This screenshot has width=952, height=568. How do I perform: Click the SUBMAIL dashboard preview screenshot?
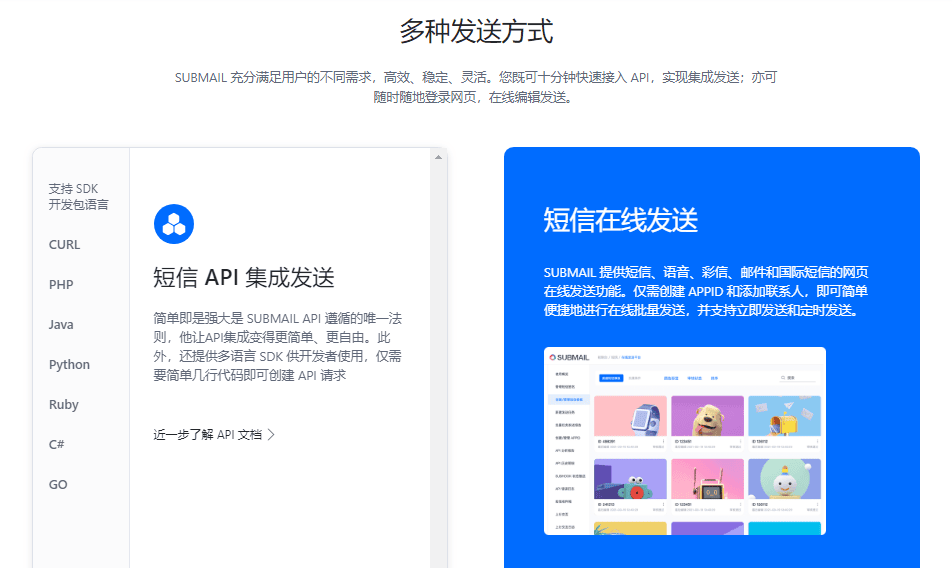click(685, 441)
